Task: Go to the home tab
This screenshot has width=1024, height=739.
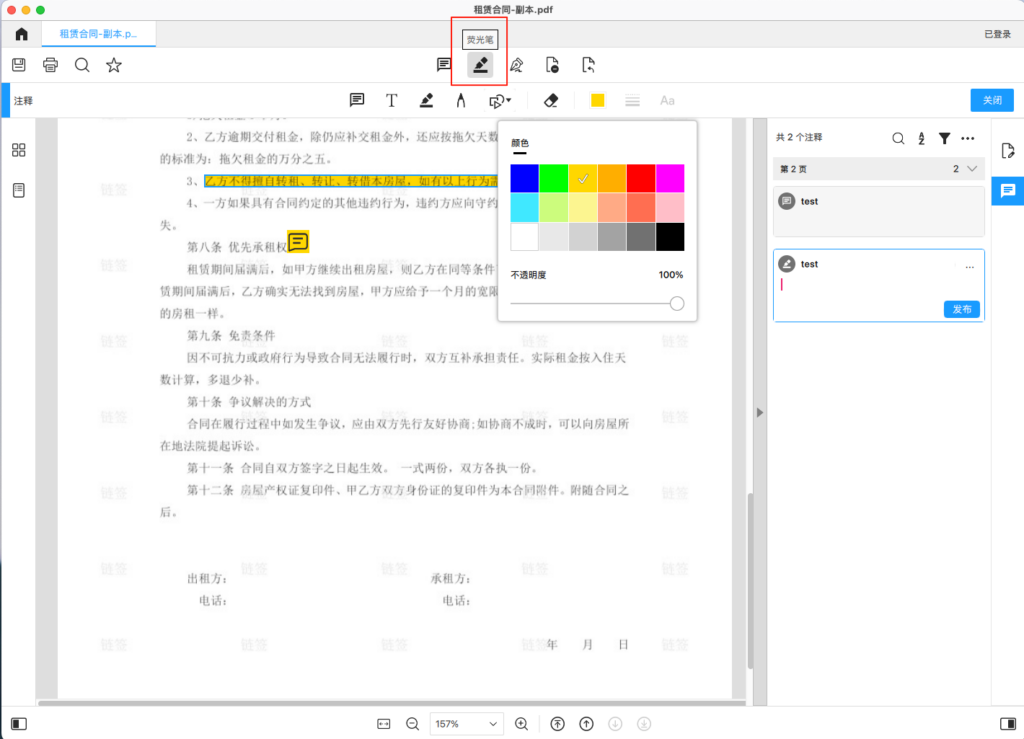Action: point(21,34)
